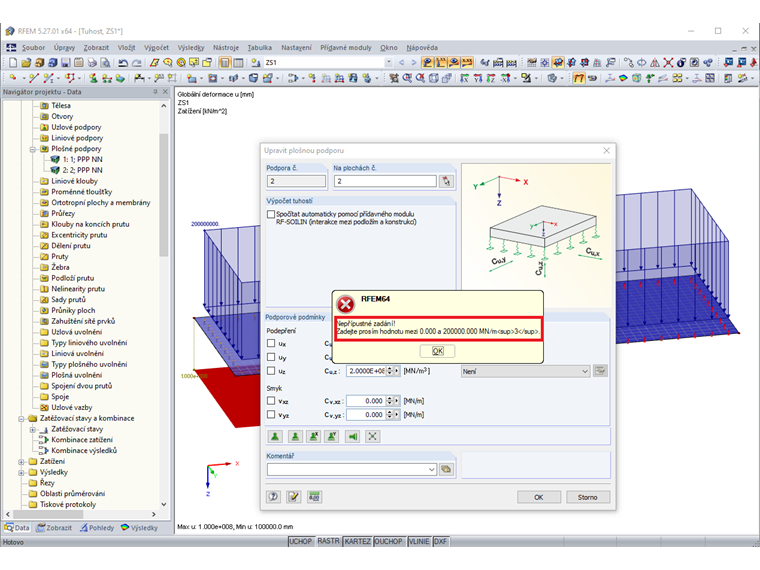Click the Na plochách č. input field

click(385, 181)
